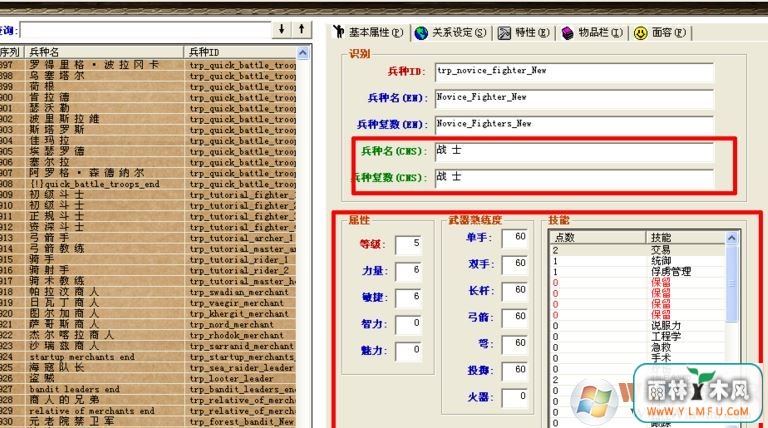Click the 力量 strength field
The width and height of the screenshot is (768, 428).
click(x=408, y=271)
